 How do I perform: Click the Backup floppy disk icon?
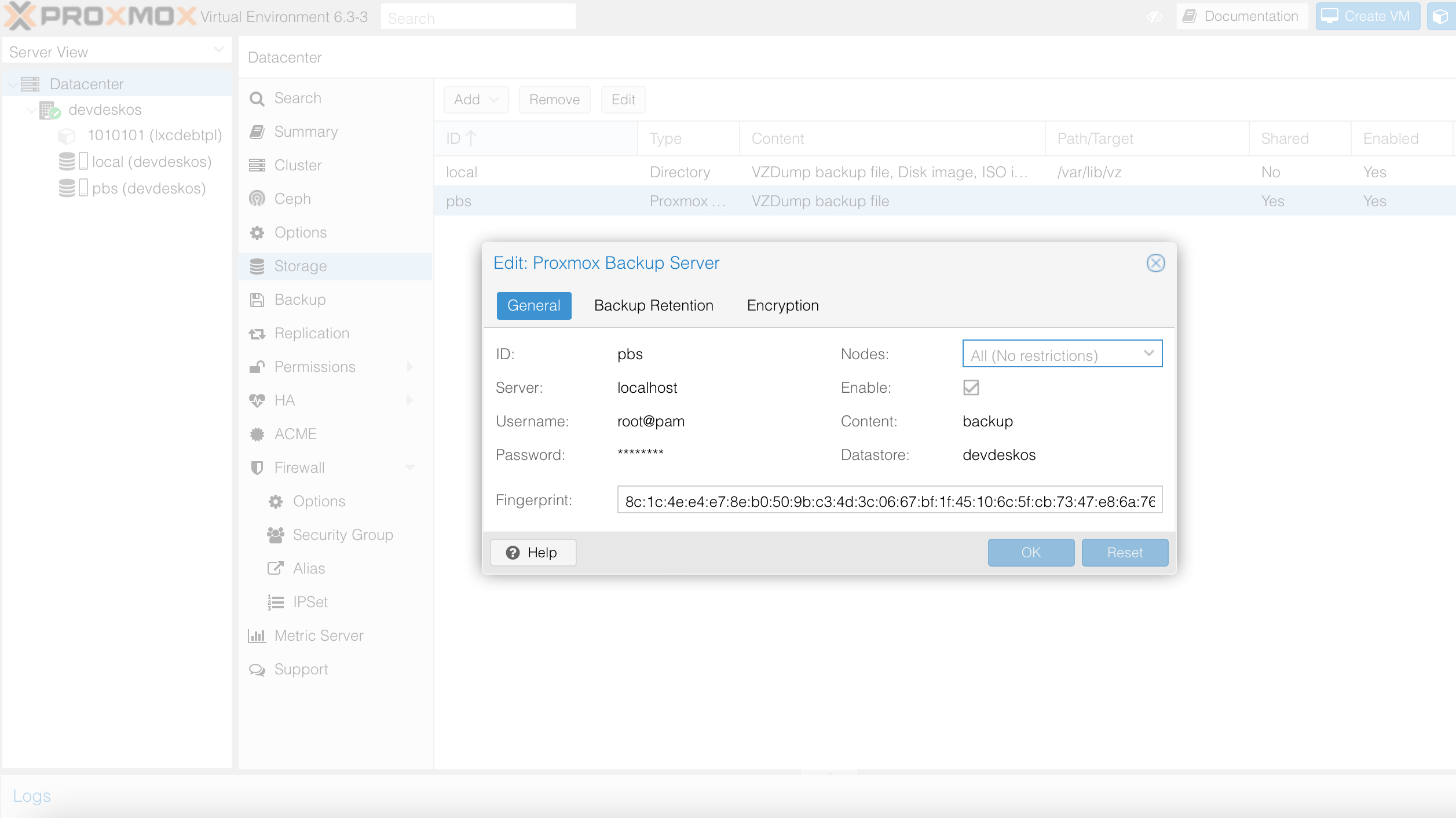pyautogui.click(x=257, y=300)
